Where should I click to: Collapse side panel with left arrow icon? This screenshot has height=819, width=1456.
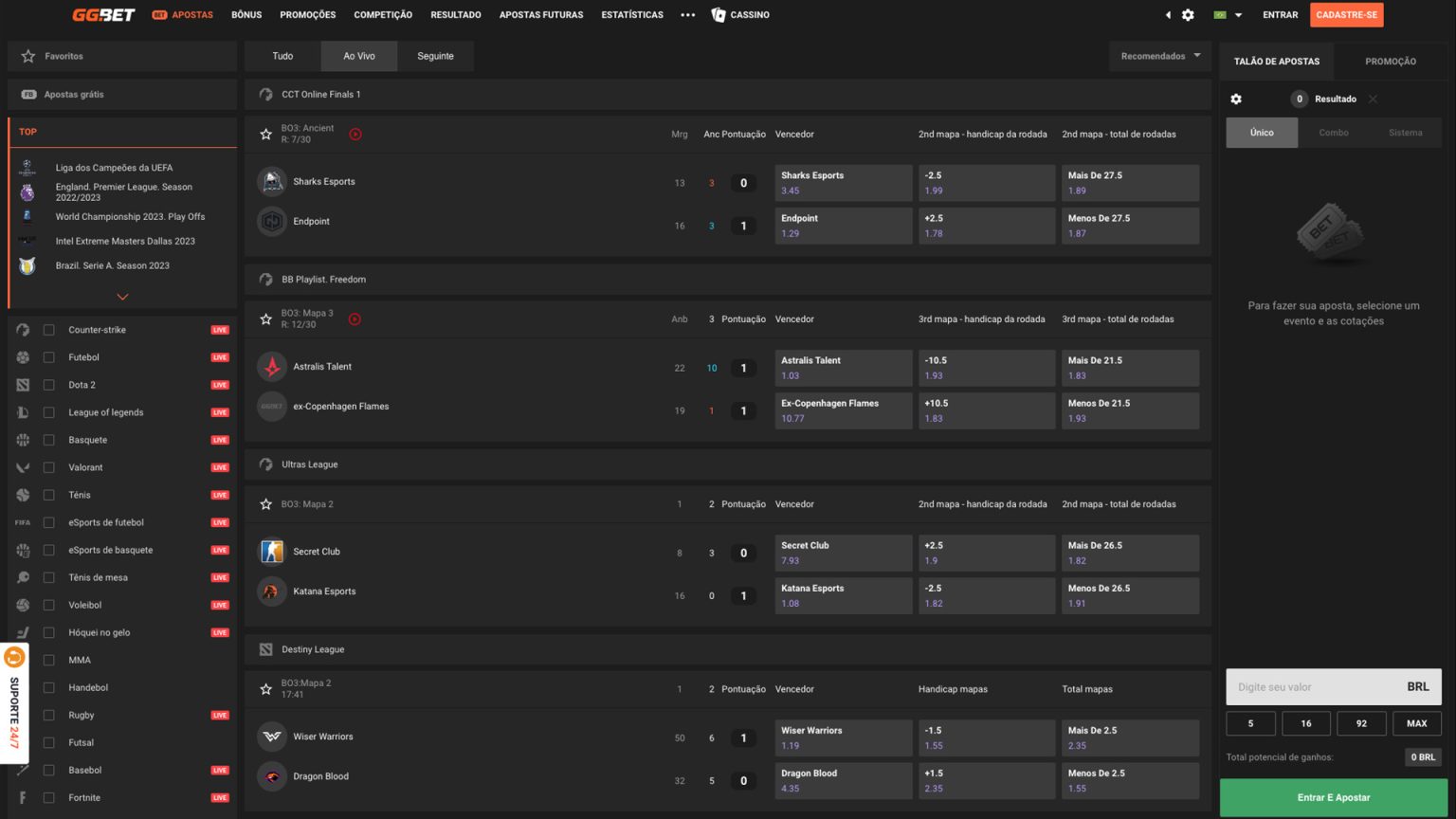click(x=1168, y=15)
